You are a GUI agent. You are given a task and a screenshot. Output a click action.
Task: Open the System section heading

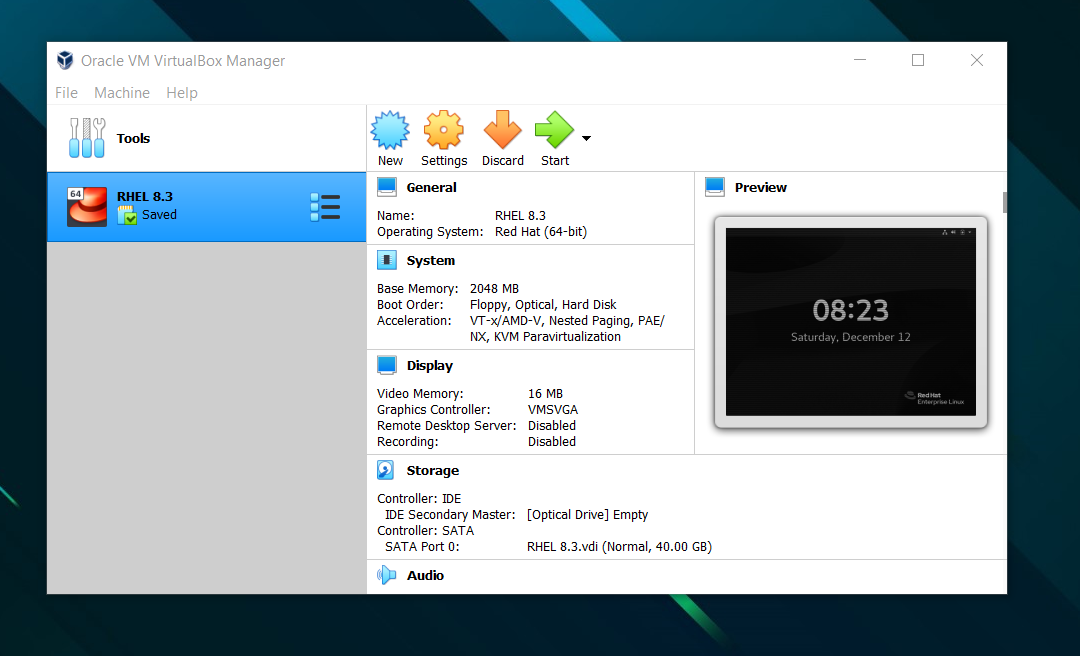click(x=430, y=260)
